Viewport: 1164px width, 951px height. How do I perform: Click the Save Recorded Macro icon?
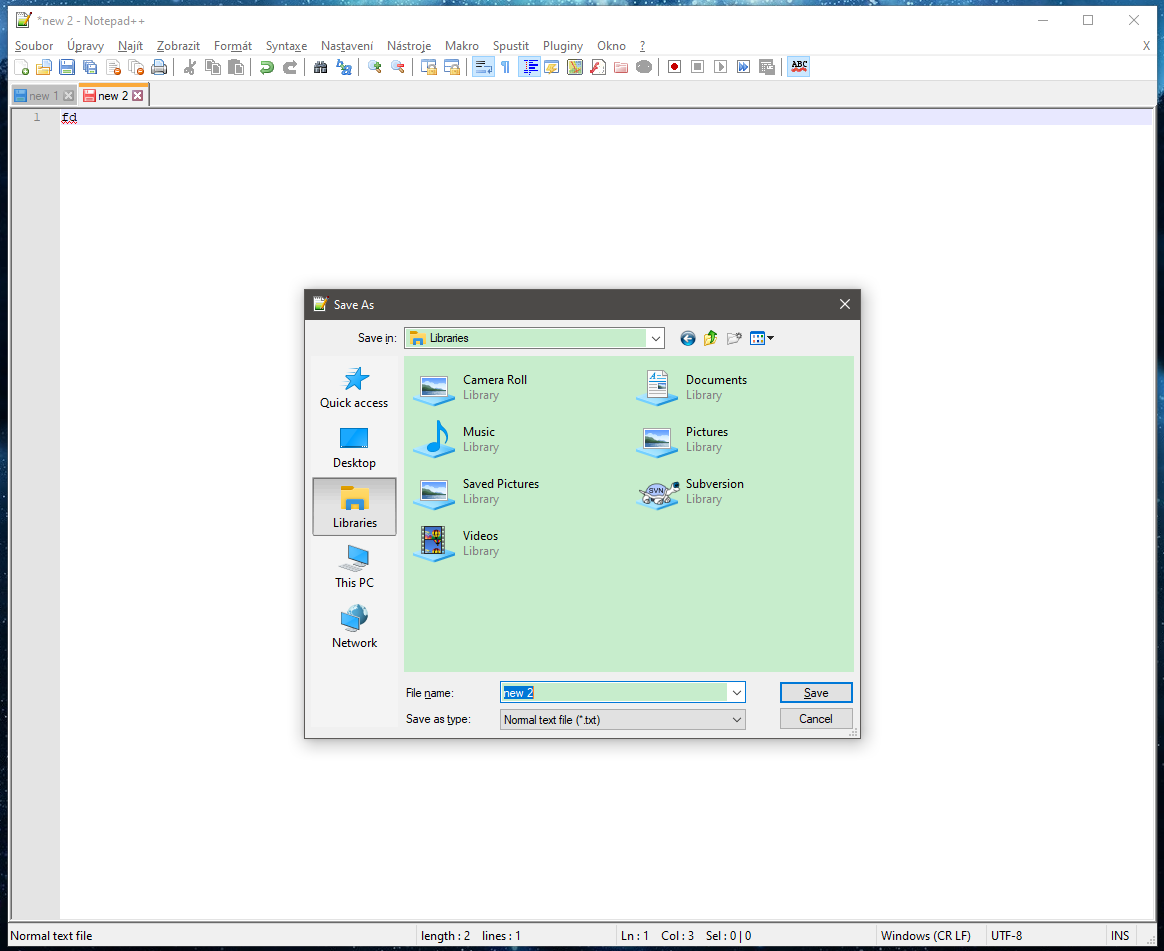click(767, 67)
